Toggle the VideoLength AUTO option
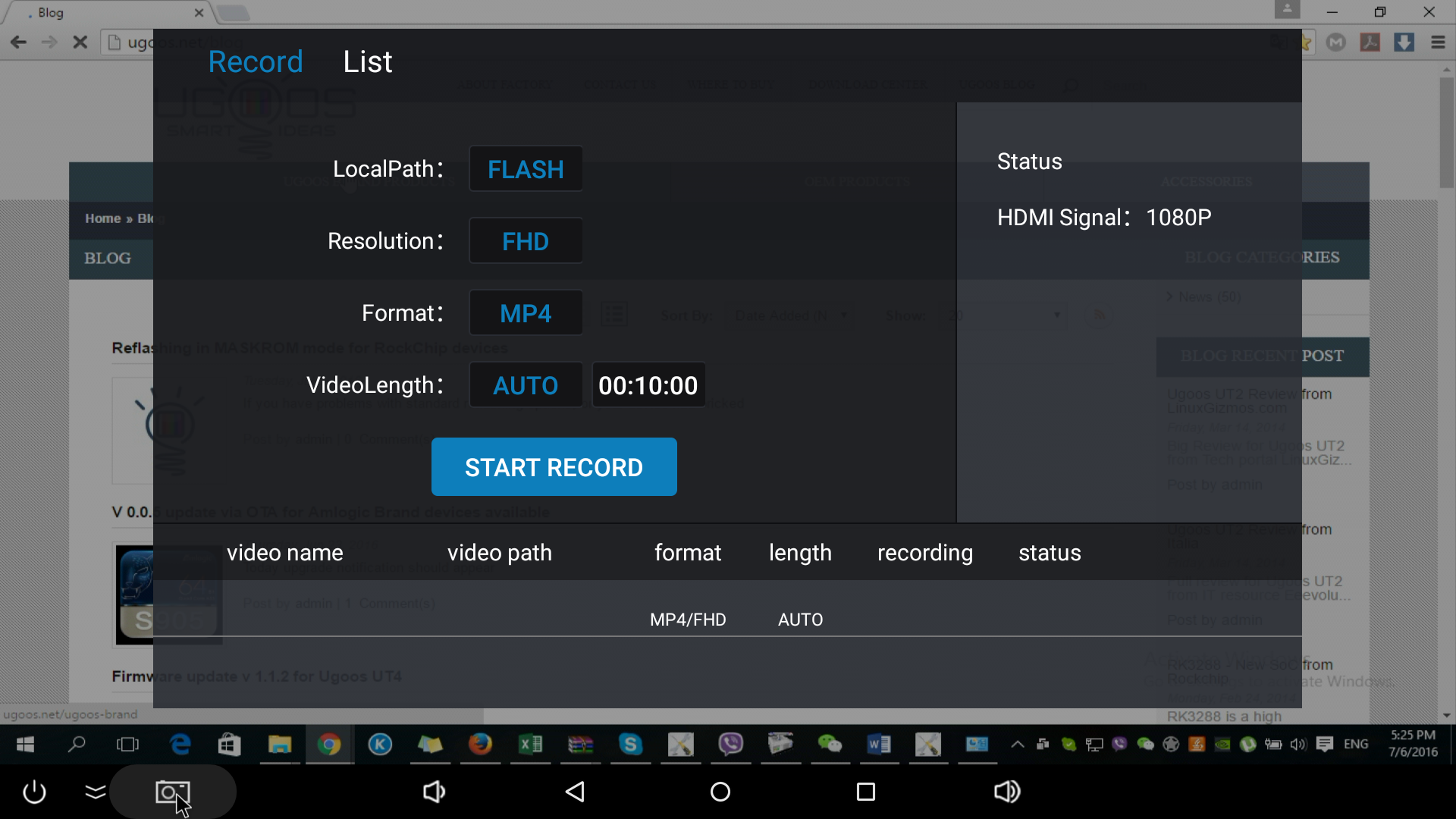The width and height of the screenshot is (1456, 819). point(526,384)
